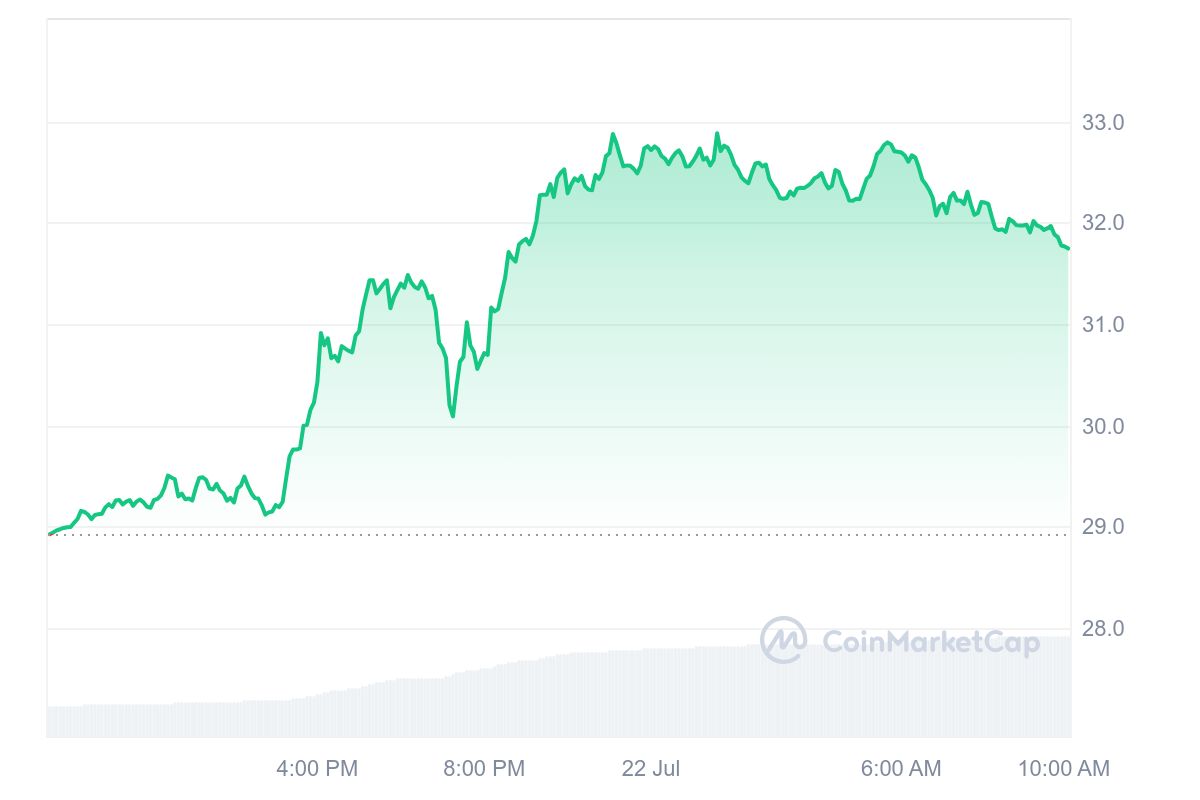
Task: Click the line endpoint at 10:00 AM
Action: pos(1068,248)
